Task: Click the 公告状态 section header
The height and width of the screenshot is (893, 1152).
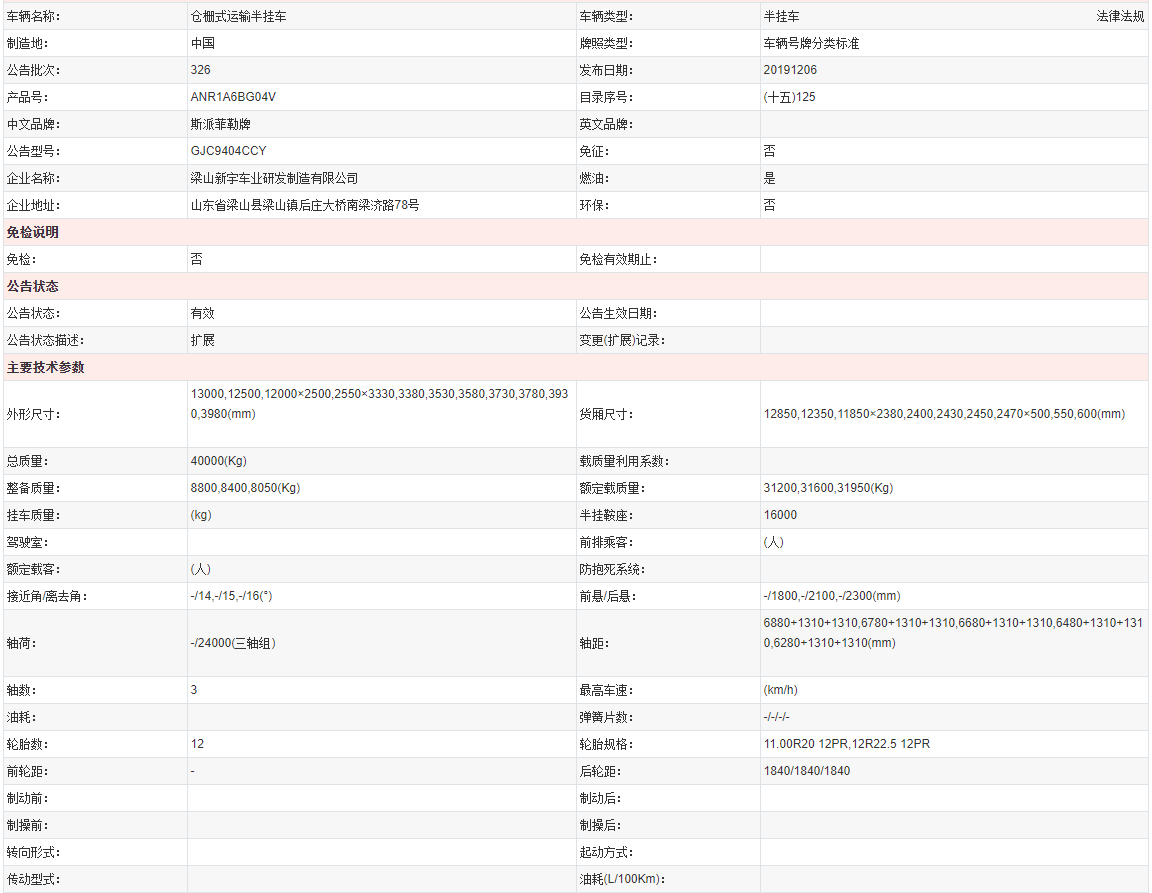Action: pos(33,287)
